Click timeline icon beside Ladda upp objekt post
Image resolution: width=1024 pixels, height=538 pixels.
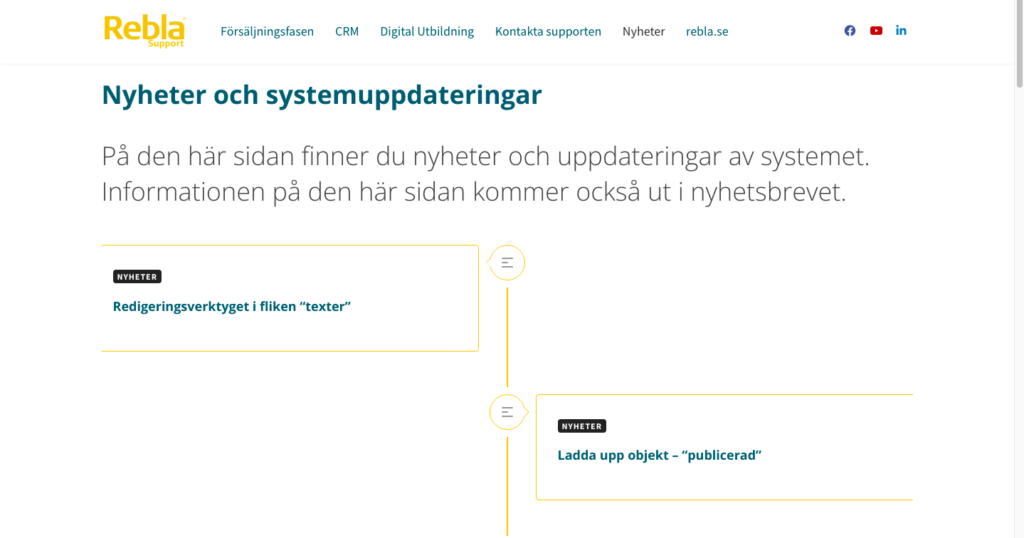tap(507, 412)
